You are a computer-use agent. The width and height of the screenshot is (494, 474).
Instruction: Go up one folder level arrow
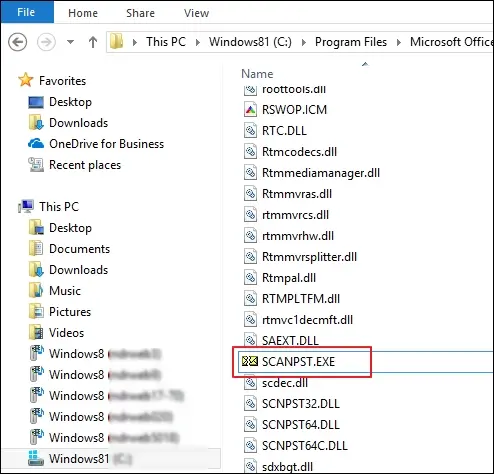tap(93, 42)
